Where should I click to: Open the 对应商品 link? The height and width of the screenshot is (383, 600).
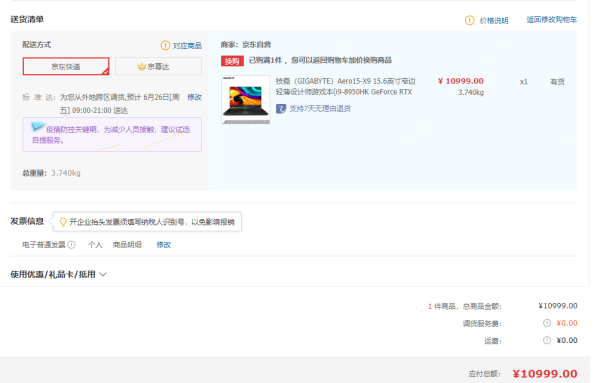point(187,46)
